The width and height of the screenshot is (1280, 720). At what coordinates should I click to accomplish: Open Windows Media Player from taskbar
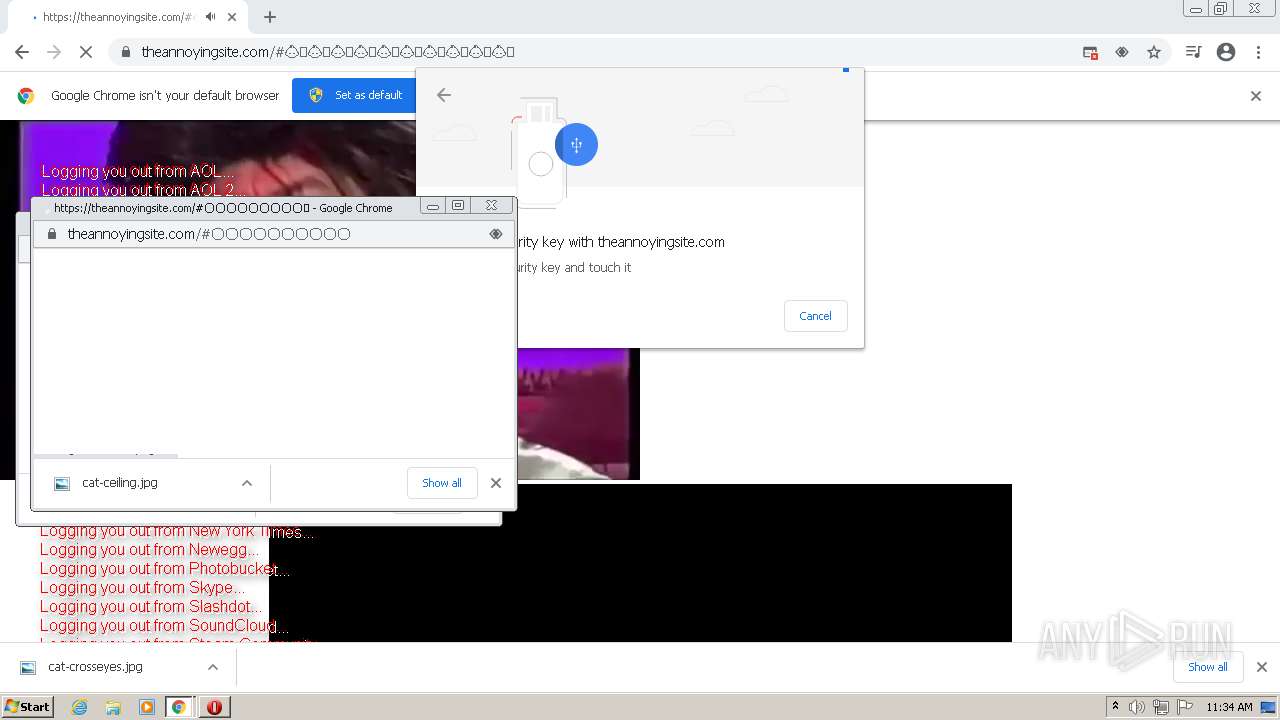(x=147, y=707)
